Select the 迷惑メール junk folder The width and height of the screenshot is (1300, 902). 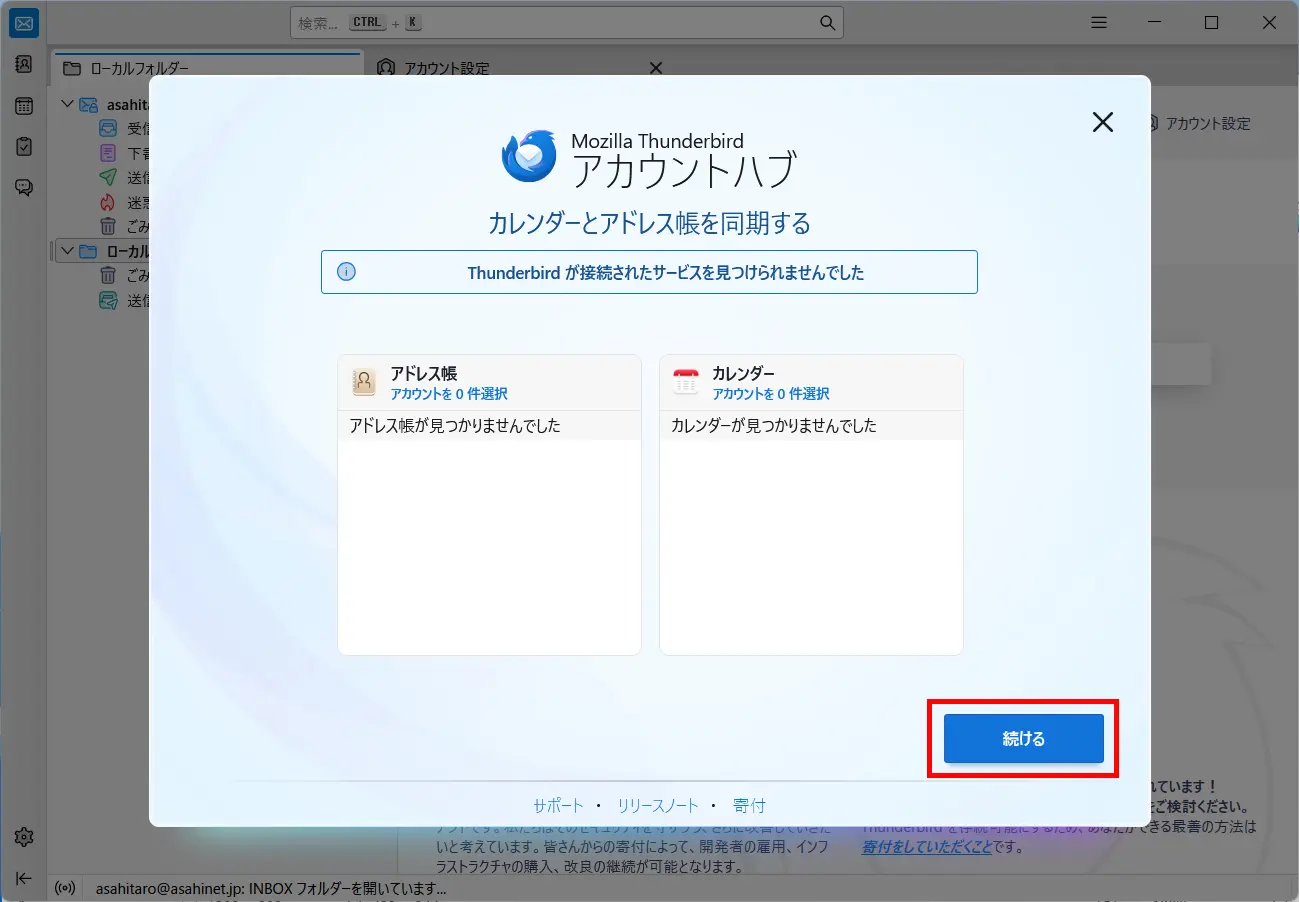pos(108,201)
